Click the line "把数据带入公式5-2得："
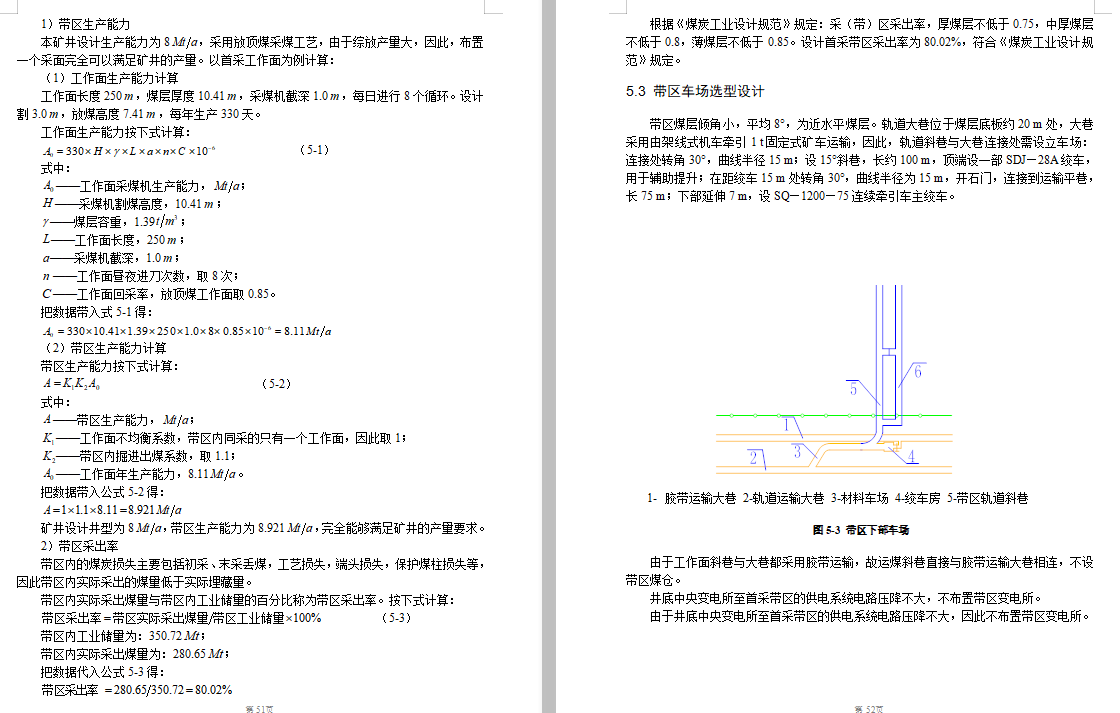 tap(103, 492)
